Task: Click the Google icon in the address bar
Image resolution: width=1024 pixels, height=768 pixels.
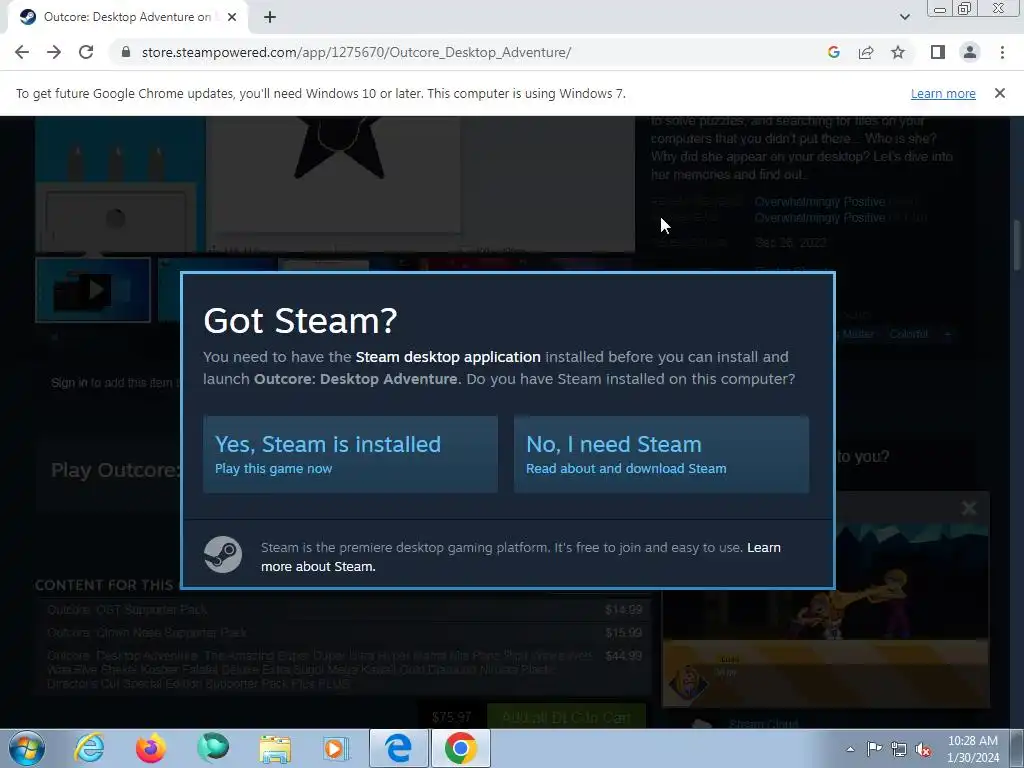Action: coord(833,52)
